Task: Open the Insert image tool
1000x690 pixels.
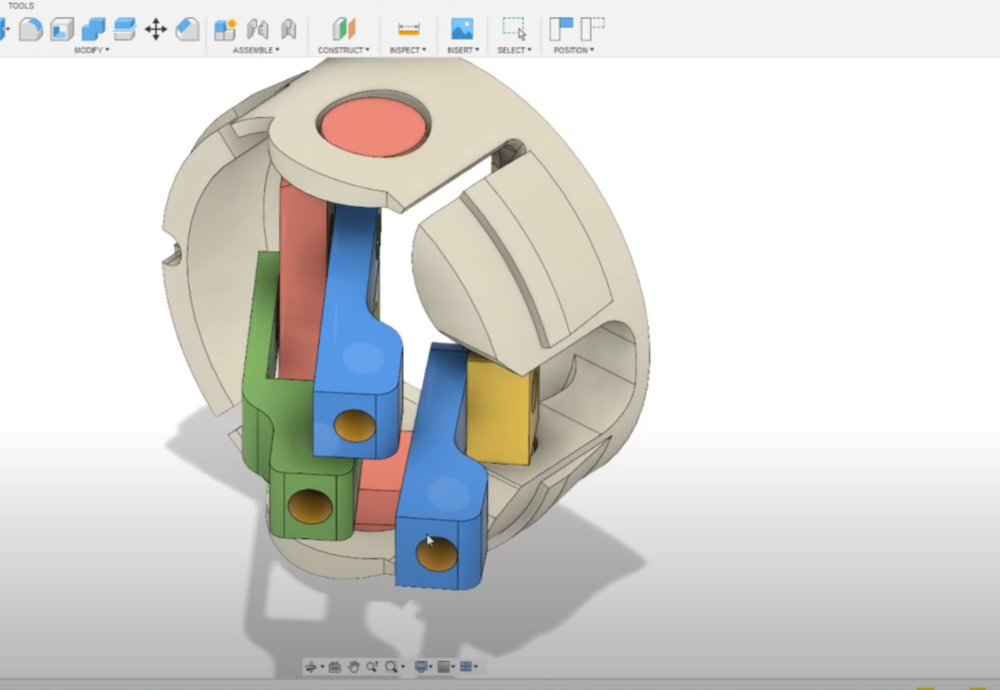Action: coord(461,28)
